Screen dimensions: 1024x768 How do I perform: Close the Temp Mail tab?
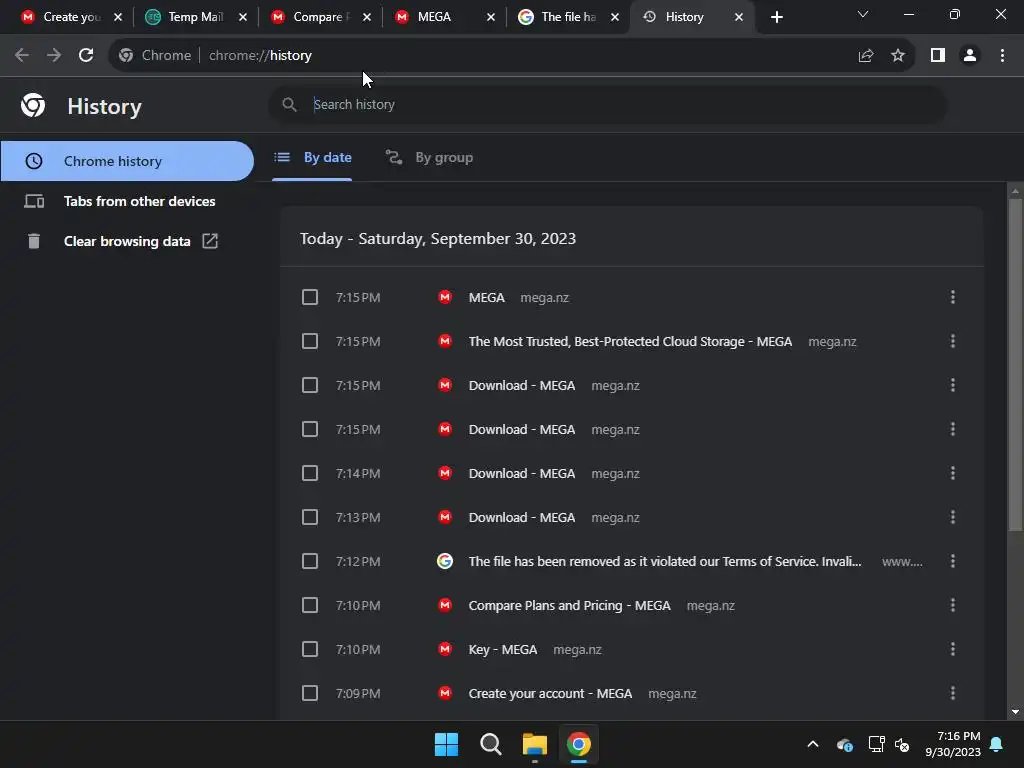pyautogui.click(x=243, y=17)
